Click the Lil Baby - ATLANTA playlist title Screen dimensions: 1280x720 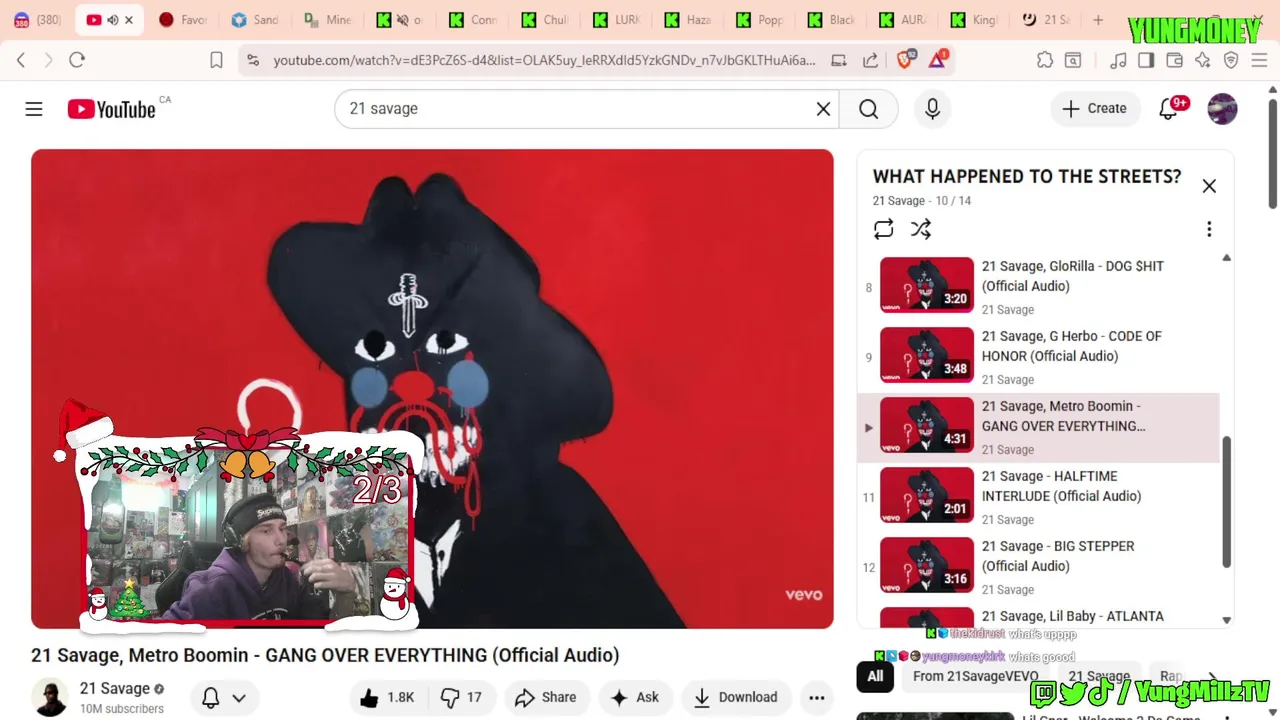pyautogui.click(x=1072, y=616)
